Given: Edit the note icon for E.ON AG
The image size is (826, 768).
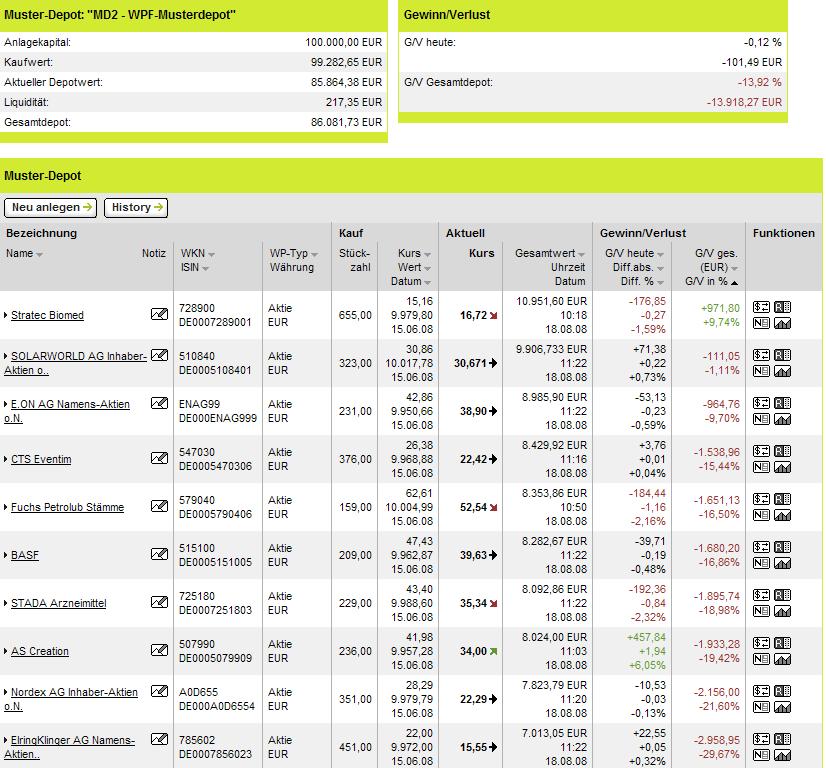Looking at the screenshot, I should point(160,403).
